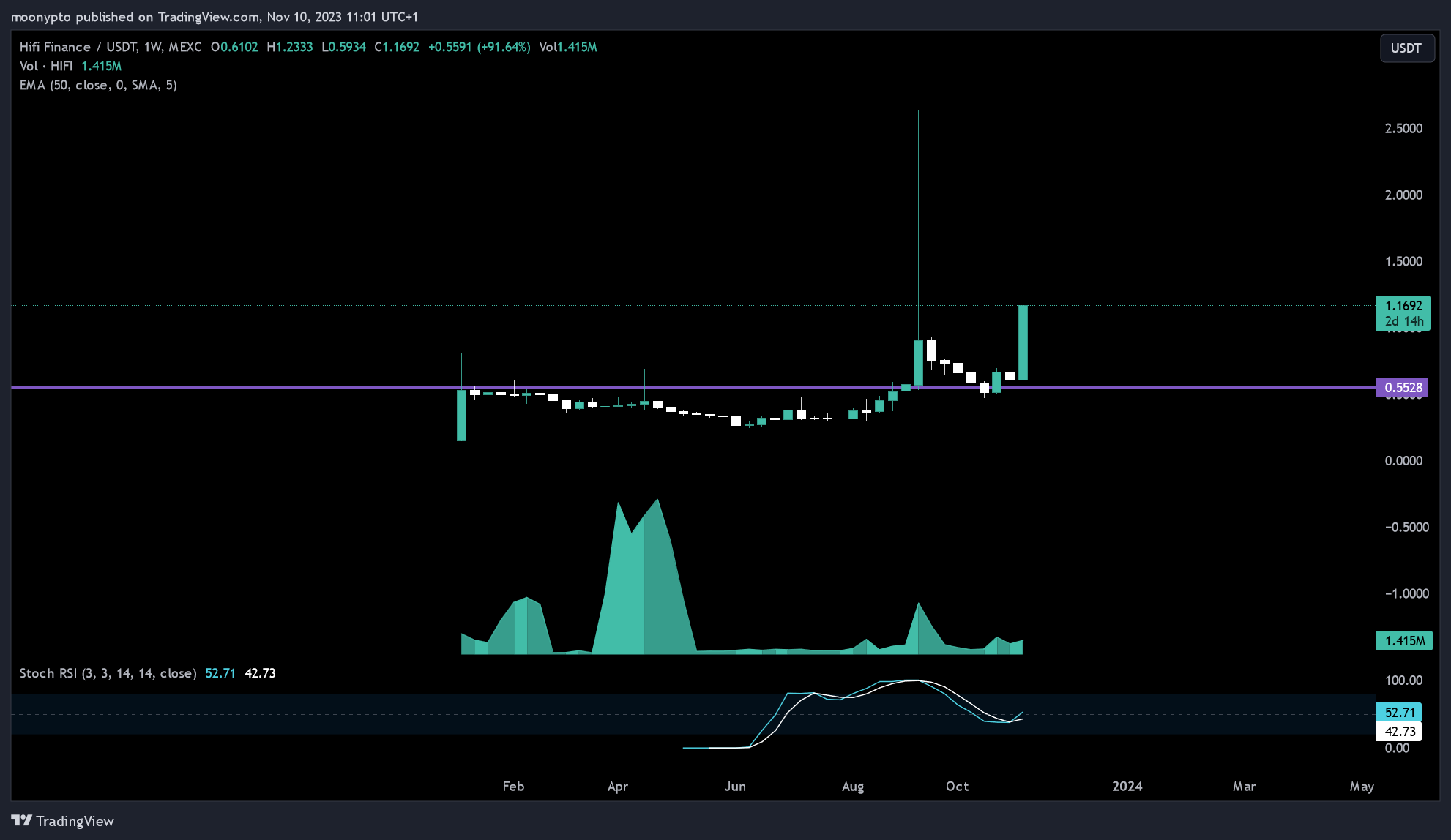Viewport: 1451px width, 840px height.
Task: Click the 0.0000 price axis label
Action: click(1403, 460)
